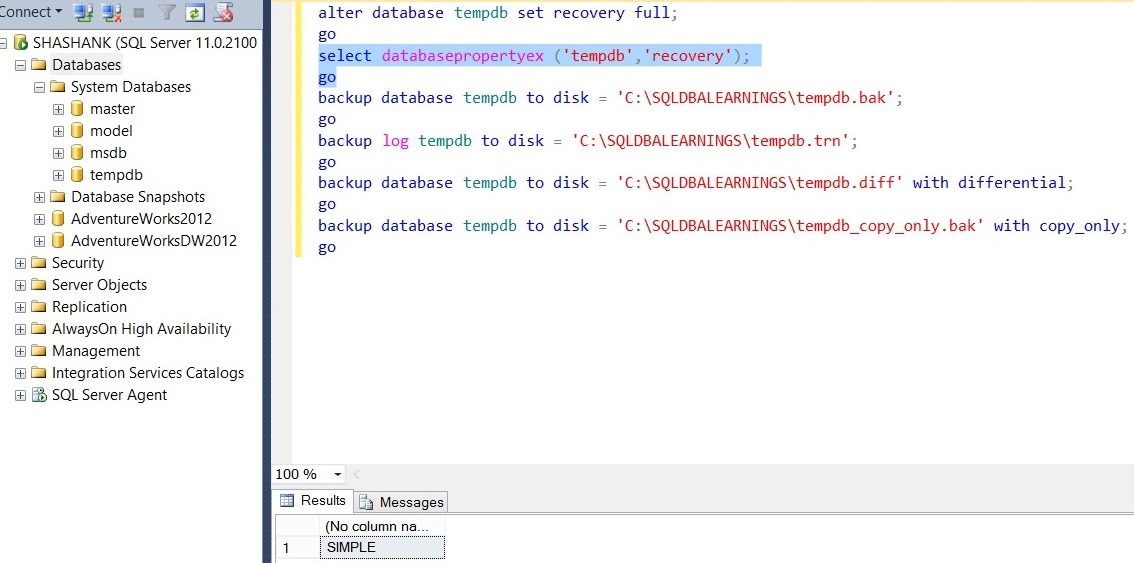
Task: Click the master database cylinder icon
Action: pos(77,109)
